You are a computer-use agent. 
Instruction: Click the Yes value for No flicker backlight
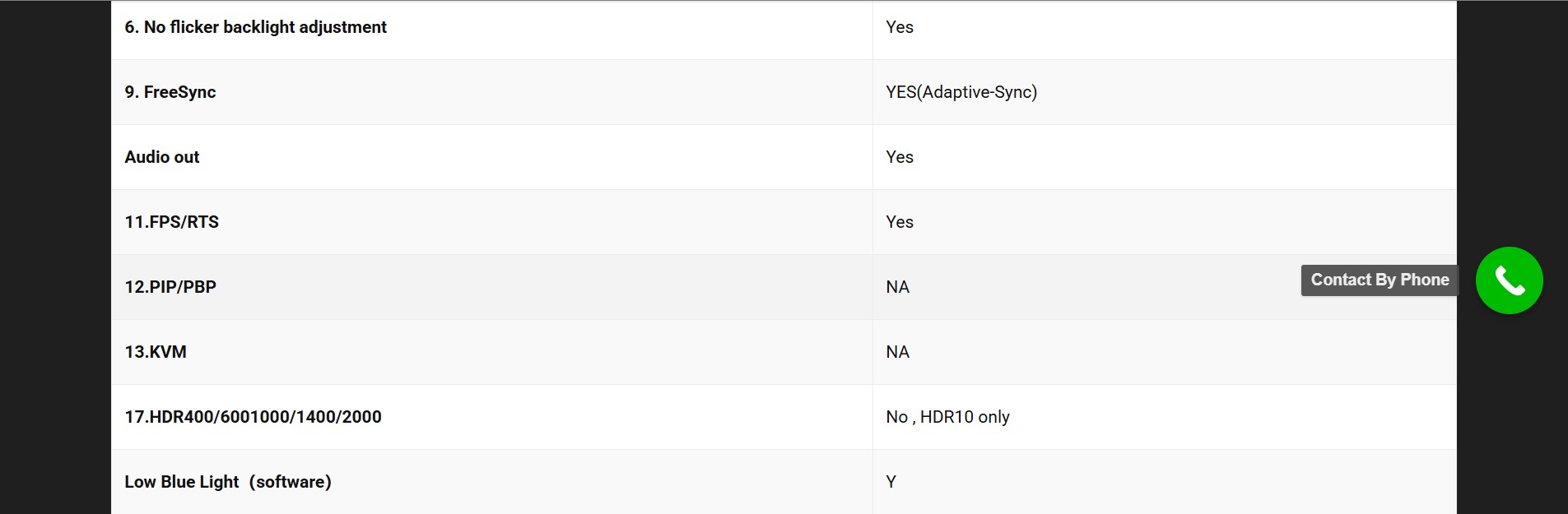coord(900,27)
